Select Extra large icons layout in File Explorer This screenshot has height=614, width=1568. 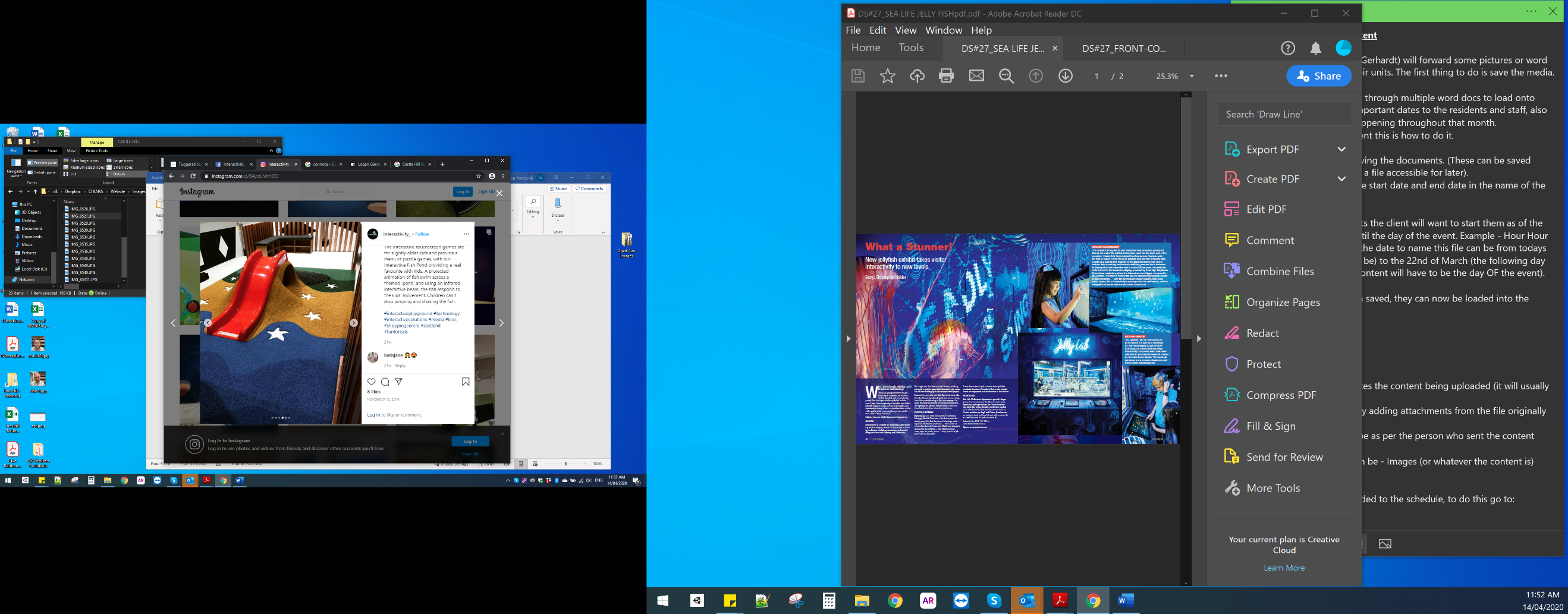[81, 160]
